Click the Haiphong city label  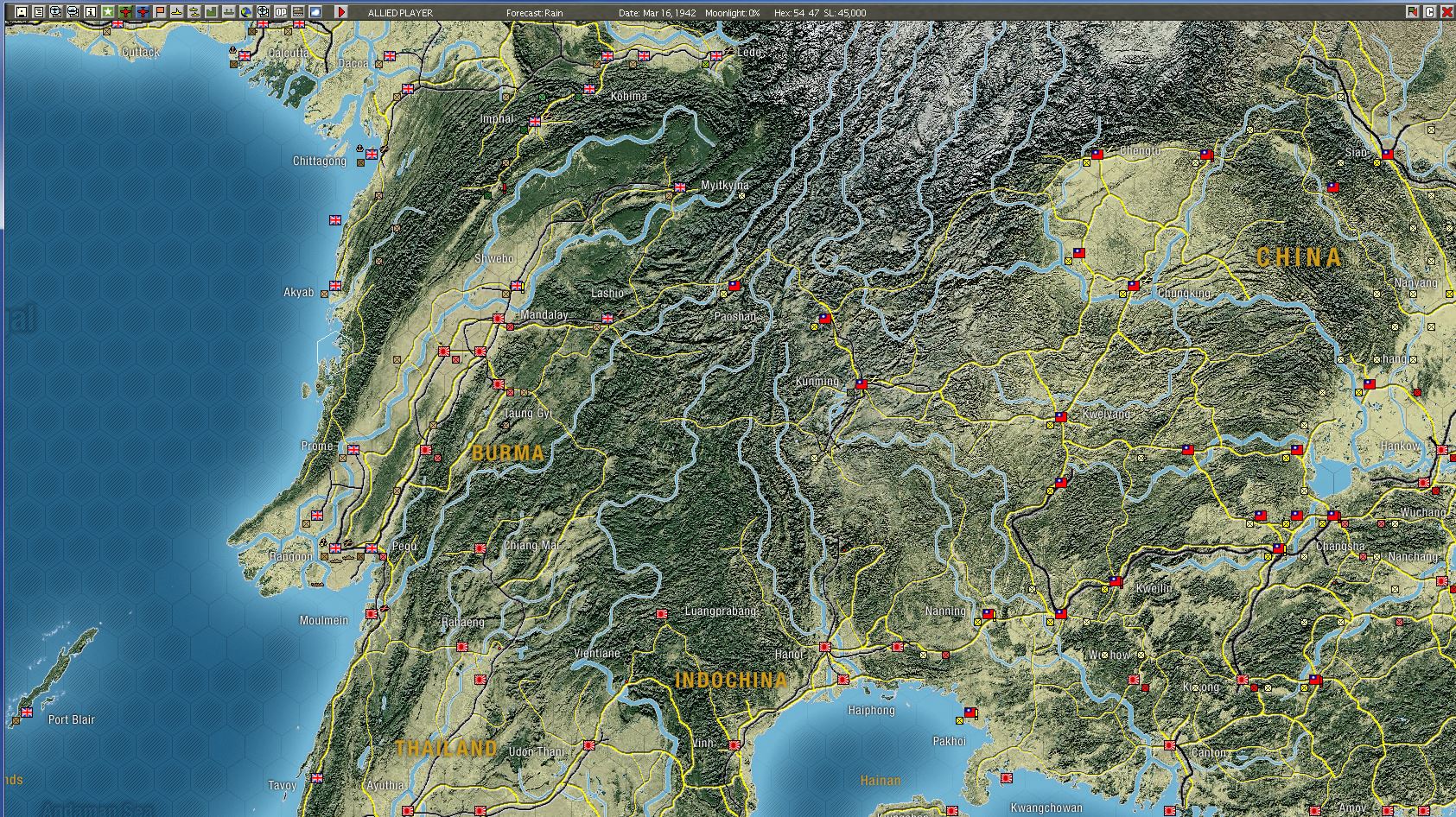(871, 711)
